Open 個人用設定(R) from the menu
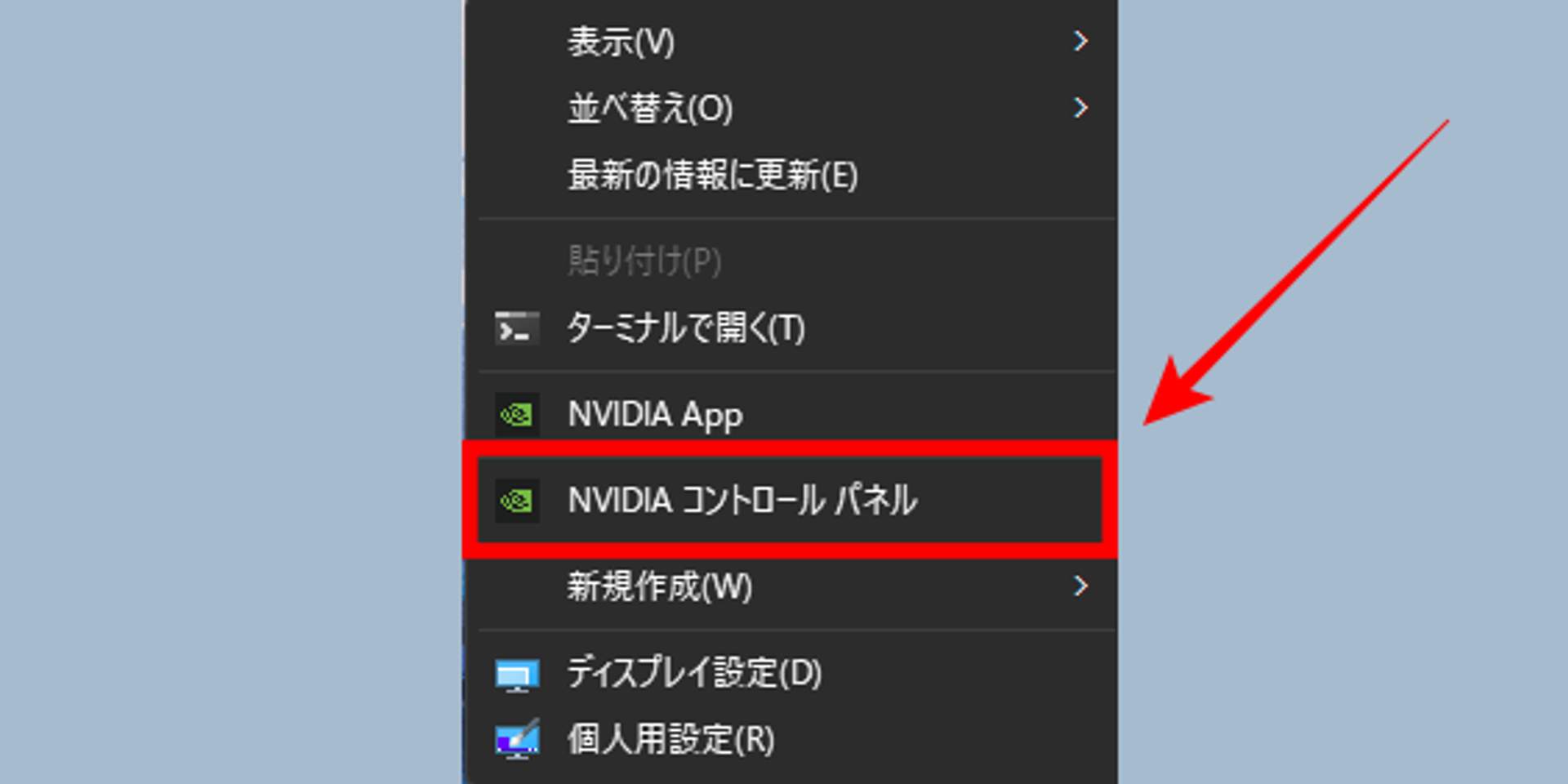 click(791, 740)
